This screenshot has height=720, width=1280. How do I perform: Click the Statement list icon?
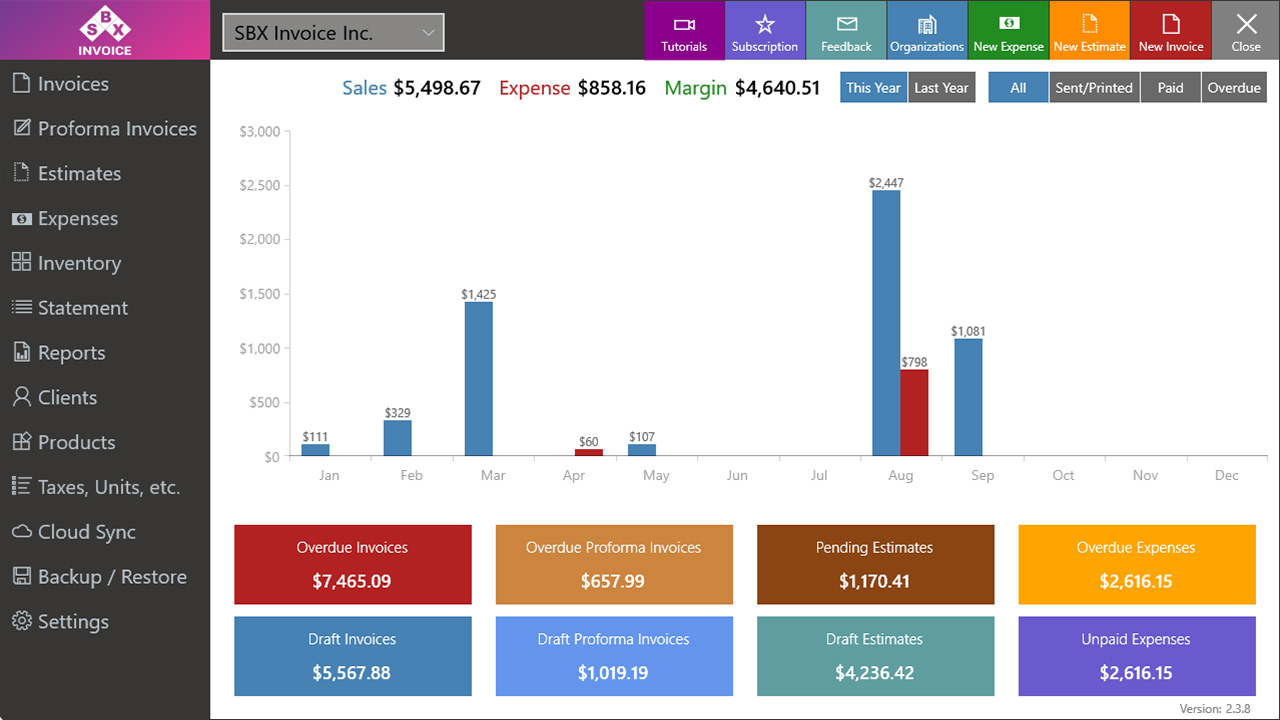(21, 307)
